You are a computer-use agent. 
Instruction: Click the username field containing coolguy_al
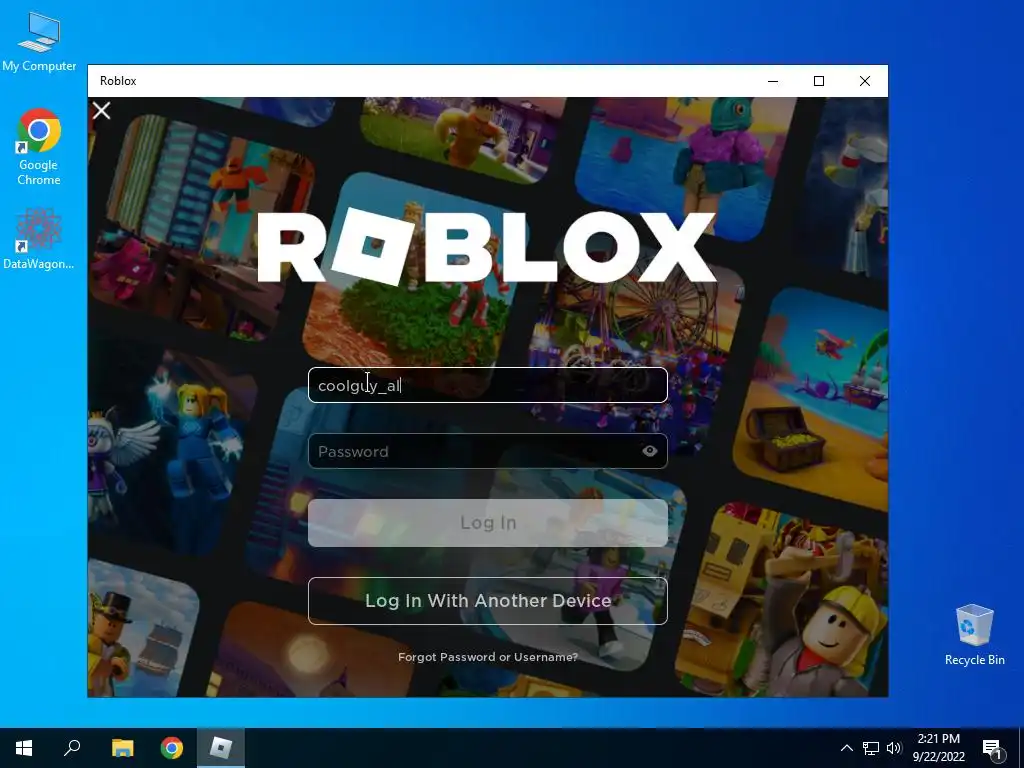point(488,385)
